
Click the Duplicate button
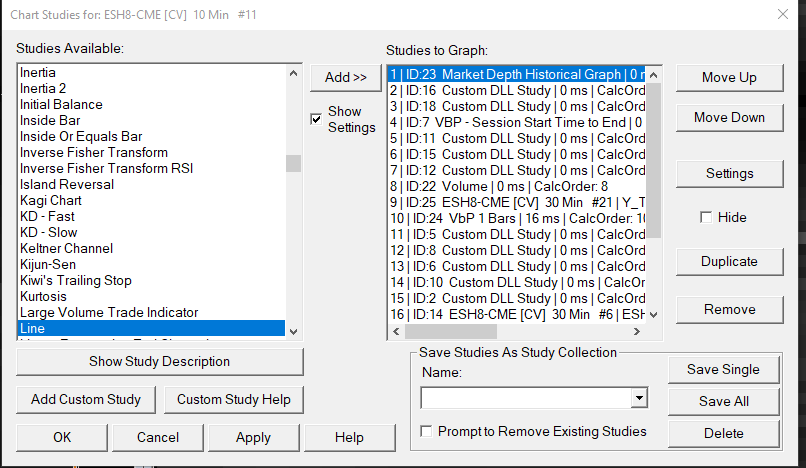(729, 261)
